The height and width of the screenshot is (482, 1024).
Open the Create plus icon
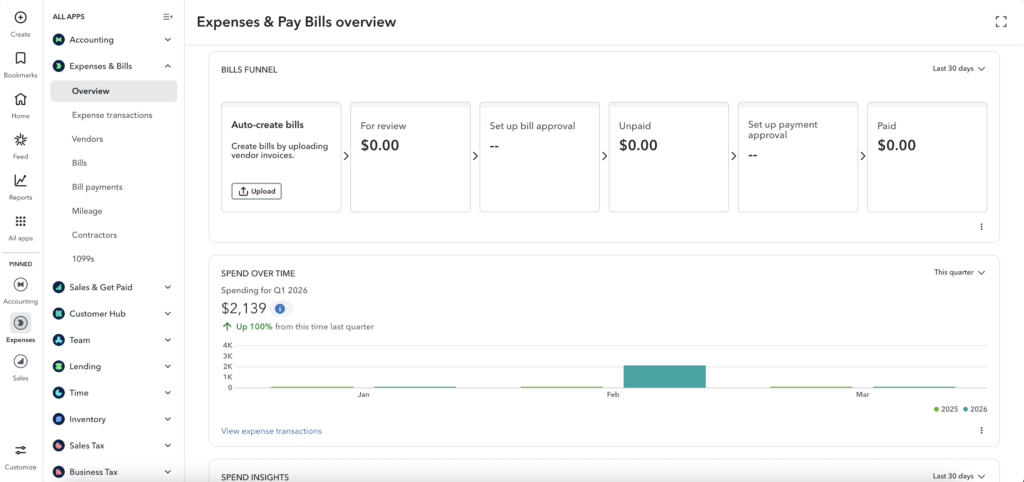(20, 18)
